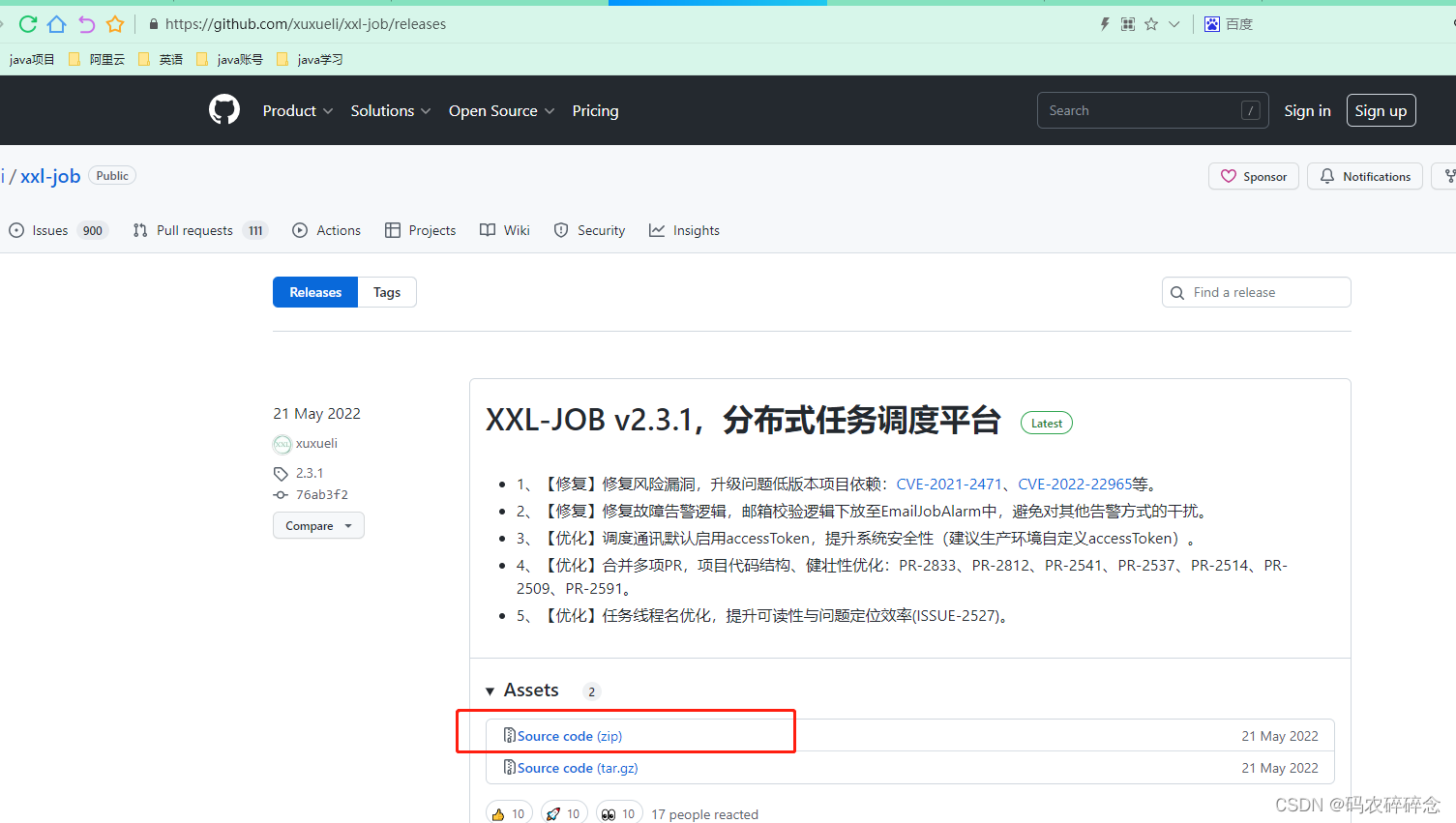Viewport: 1456px width, 823px height.
Task: Open the Compare dropdown
Action: [318, 525]
